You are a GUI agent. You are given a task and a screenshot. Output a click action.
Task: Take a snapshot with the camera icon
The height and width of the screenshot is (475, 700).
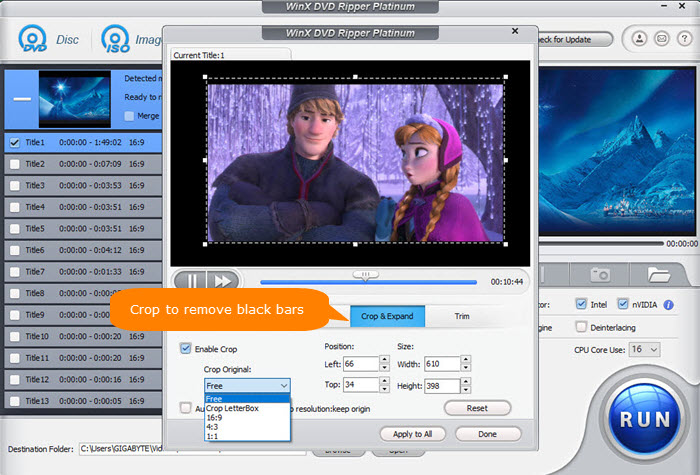[600, 275]
